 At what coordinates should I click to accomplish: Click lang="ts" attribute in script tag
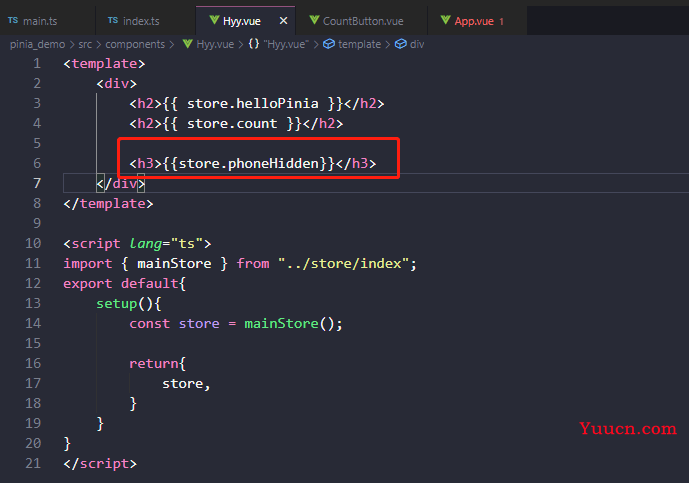[x=167, y=243]
